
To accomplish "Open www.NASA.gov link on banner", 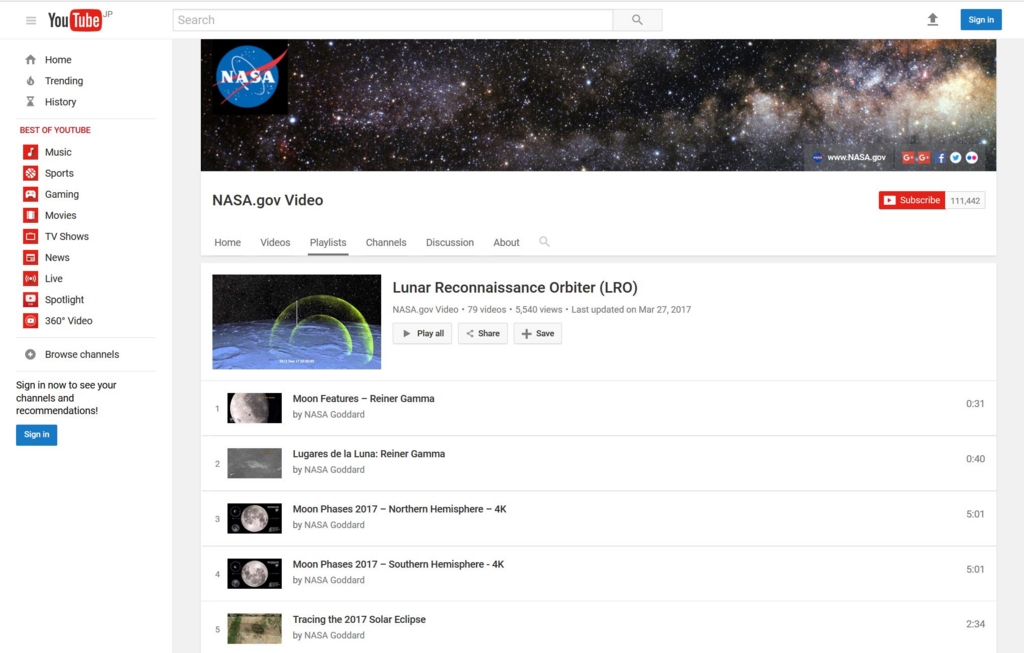I will (856, 157).
